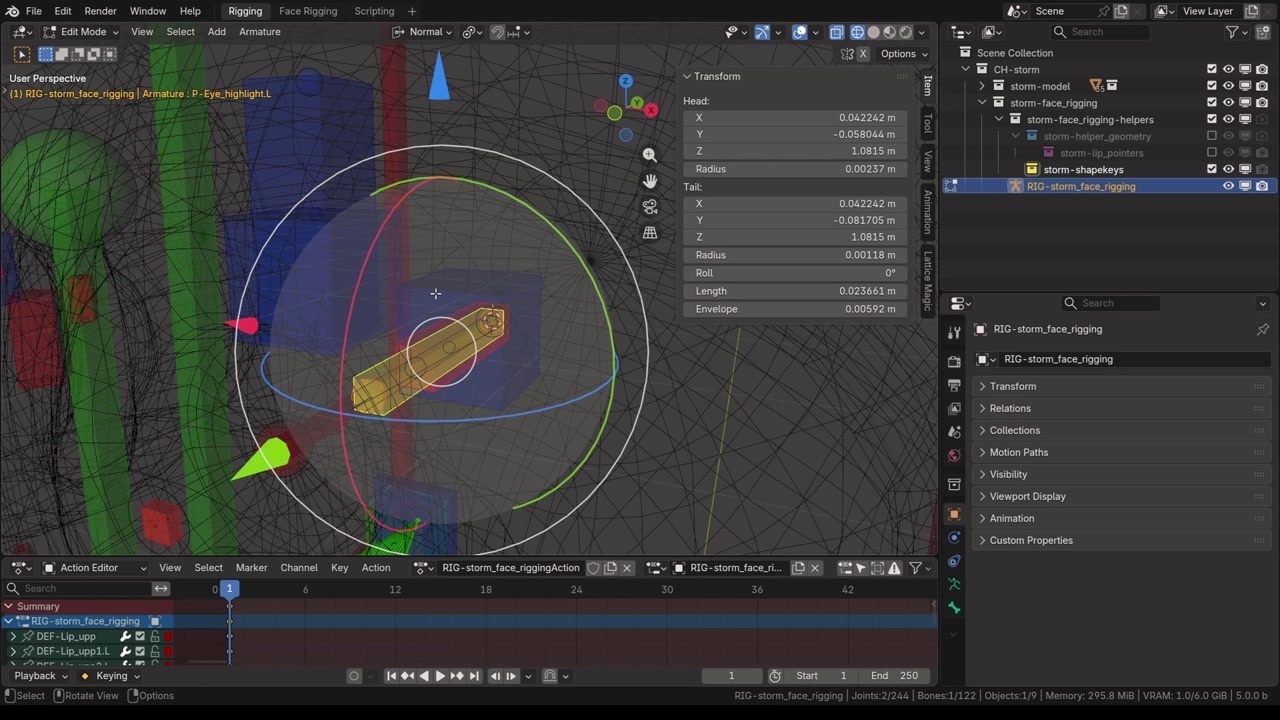This screenshot has height=720, width=1280.
Task: Expand the Relations panel
Action: point(1010,408)
